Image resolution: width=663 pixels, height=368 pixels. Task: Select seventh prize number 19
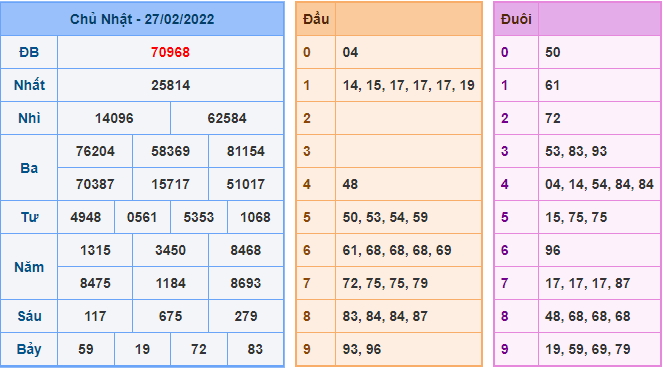[x=142, y=349]
